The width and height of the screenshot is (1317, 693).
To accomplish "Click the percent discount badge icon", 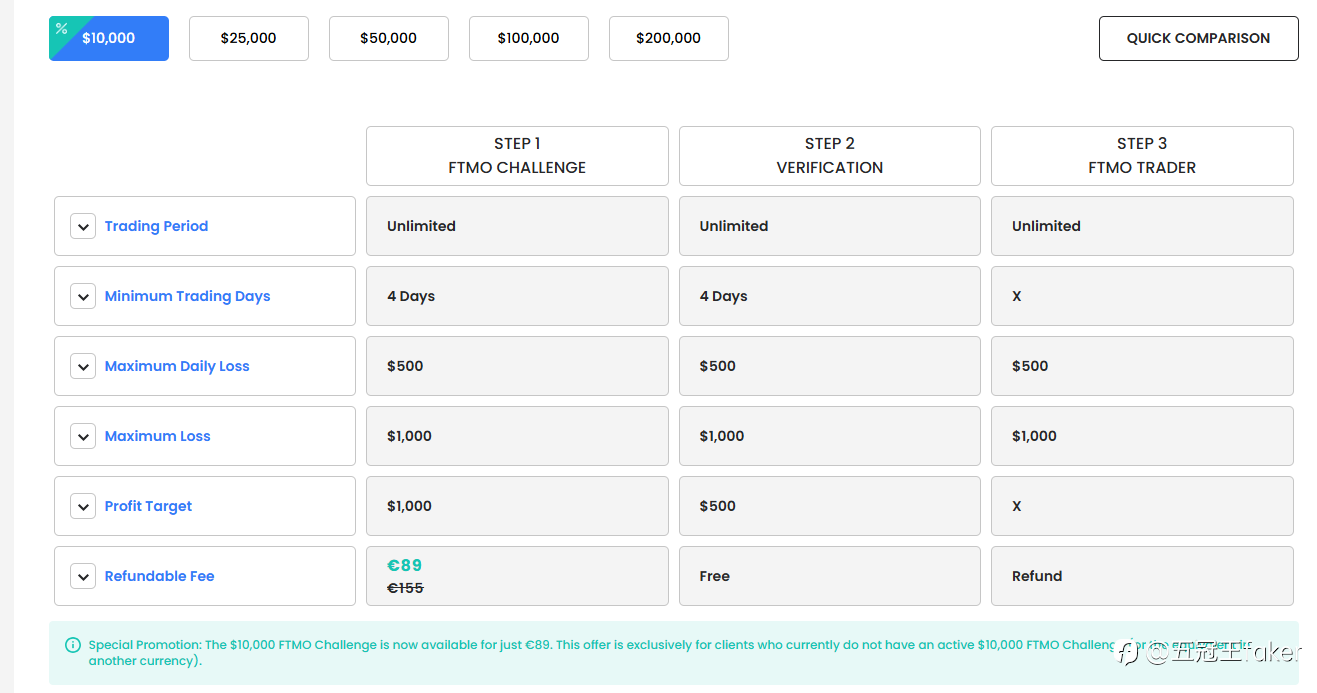I will [61, 28].
